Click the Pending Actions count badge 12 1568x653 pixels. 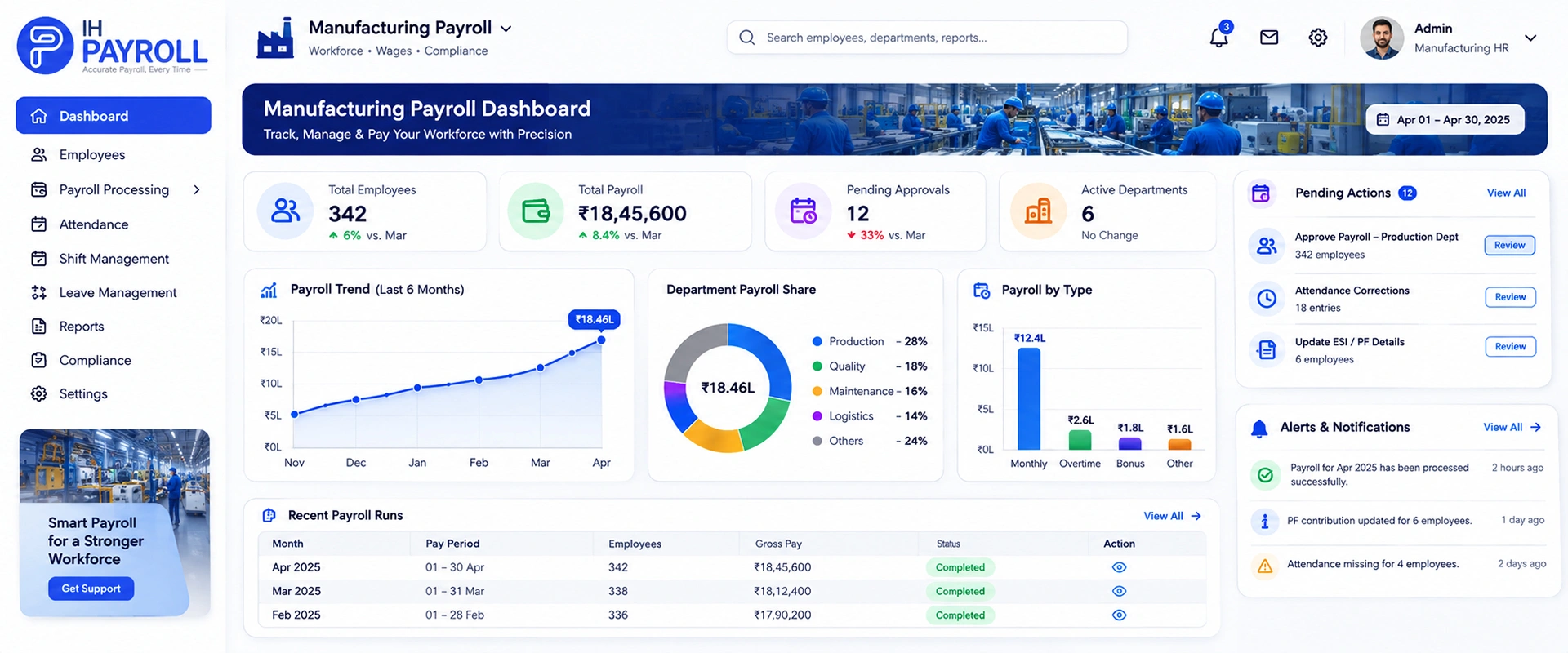pyautogui.click(x=1407, y=193)
